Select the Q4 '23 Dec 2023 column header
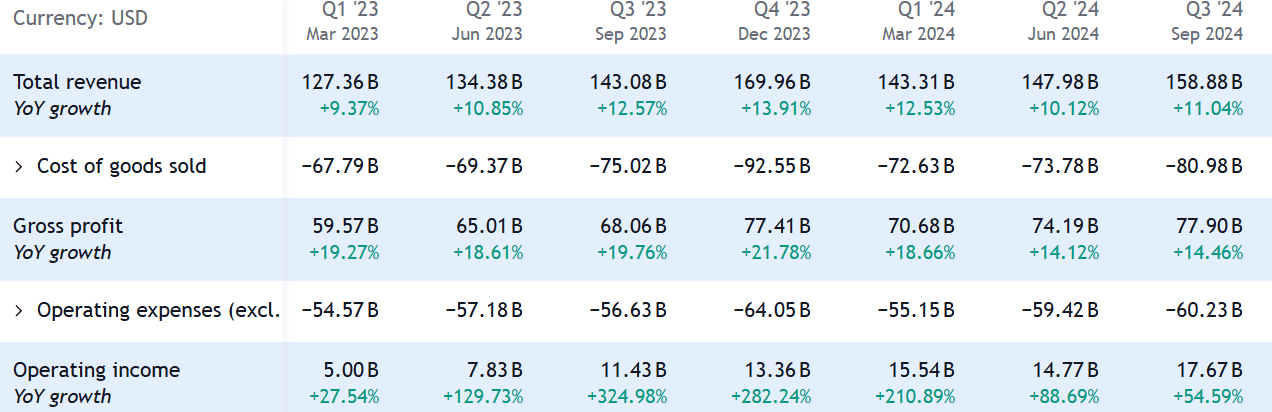Screen dimensions: 1272x412 point(775,22)
